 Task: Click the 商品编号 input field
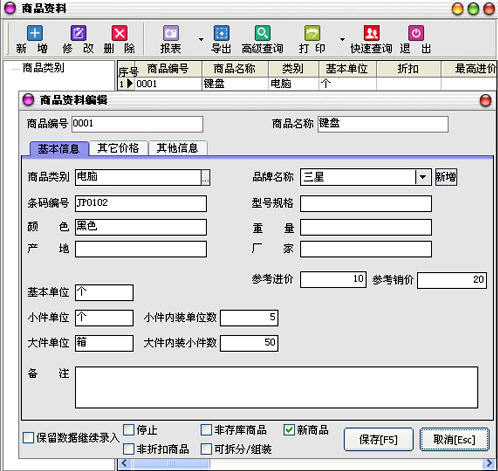coord(137,124)
